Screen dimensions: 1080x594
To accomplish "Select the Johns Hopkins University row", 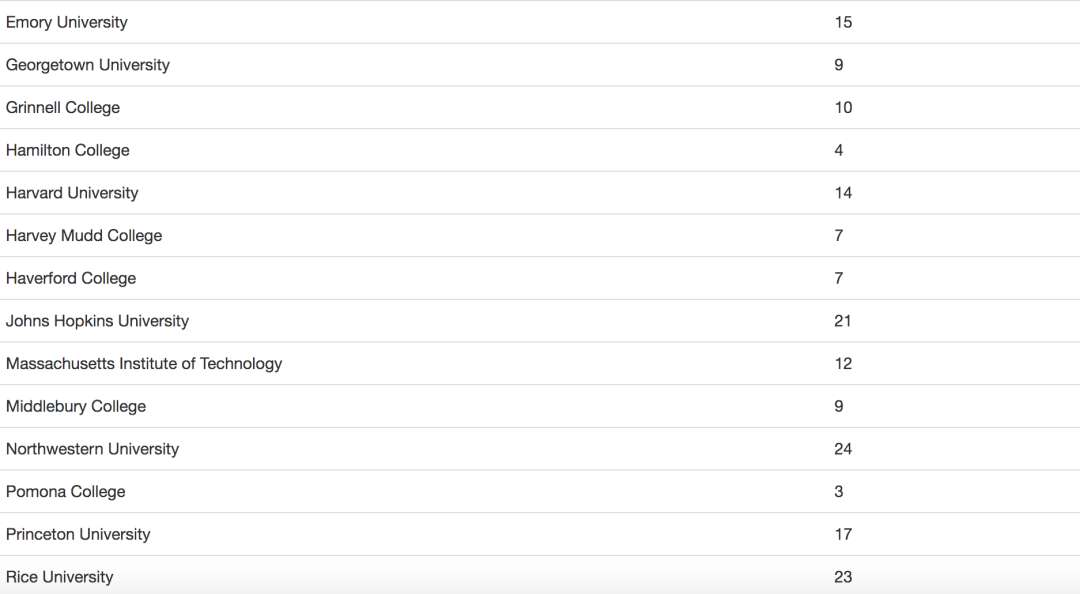I will 97,321.
